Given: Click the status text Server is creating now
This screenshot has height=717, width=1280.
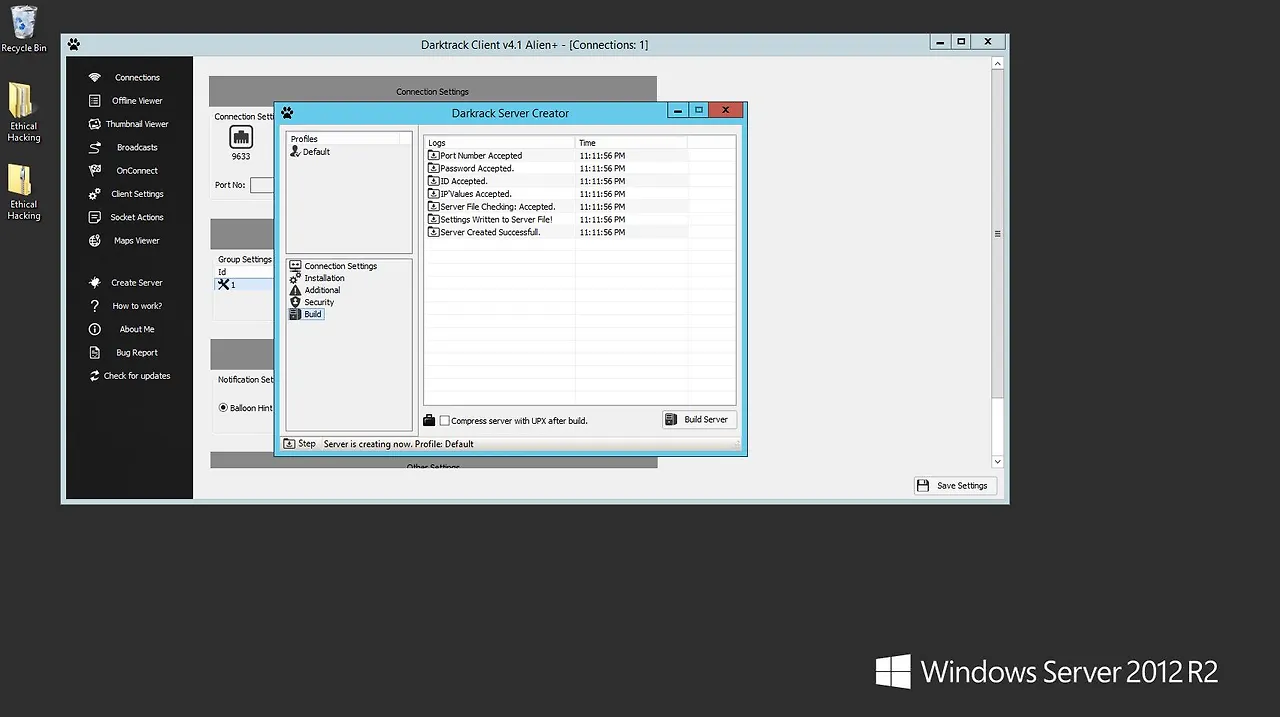Looking at the screenshot, I should (x=399, y=444).
